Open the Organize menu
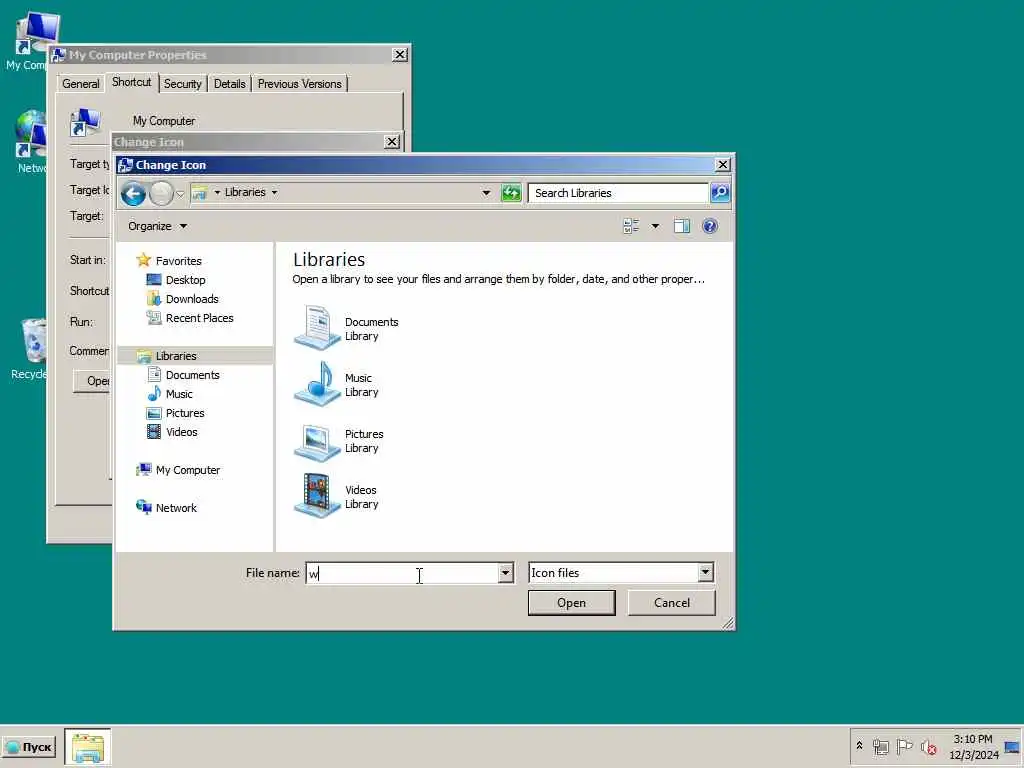The image size is (1024, 768). tap(157, 226)
